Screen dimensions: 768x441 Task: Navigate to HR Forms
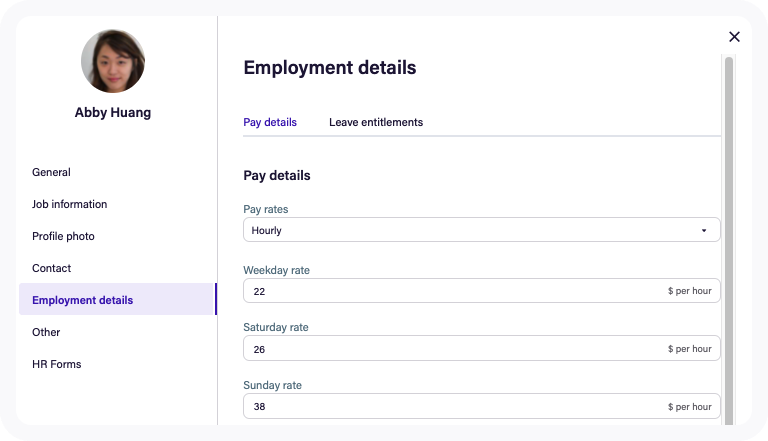coord(56,364)
